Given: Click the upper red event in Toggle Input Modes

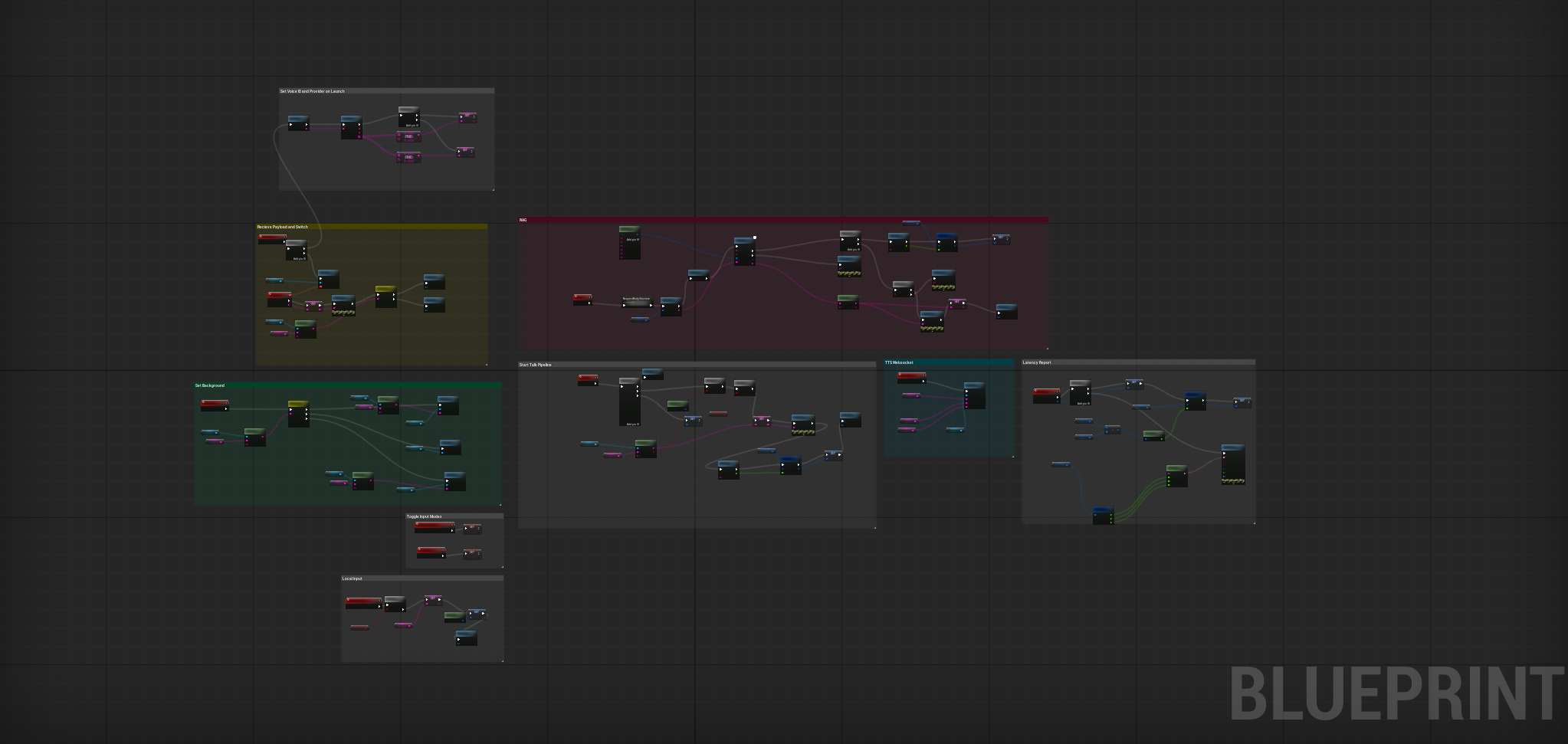Looking at the screenshot, I should pyautogui.click(x=435, y=527).
